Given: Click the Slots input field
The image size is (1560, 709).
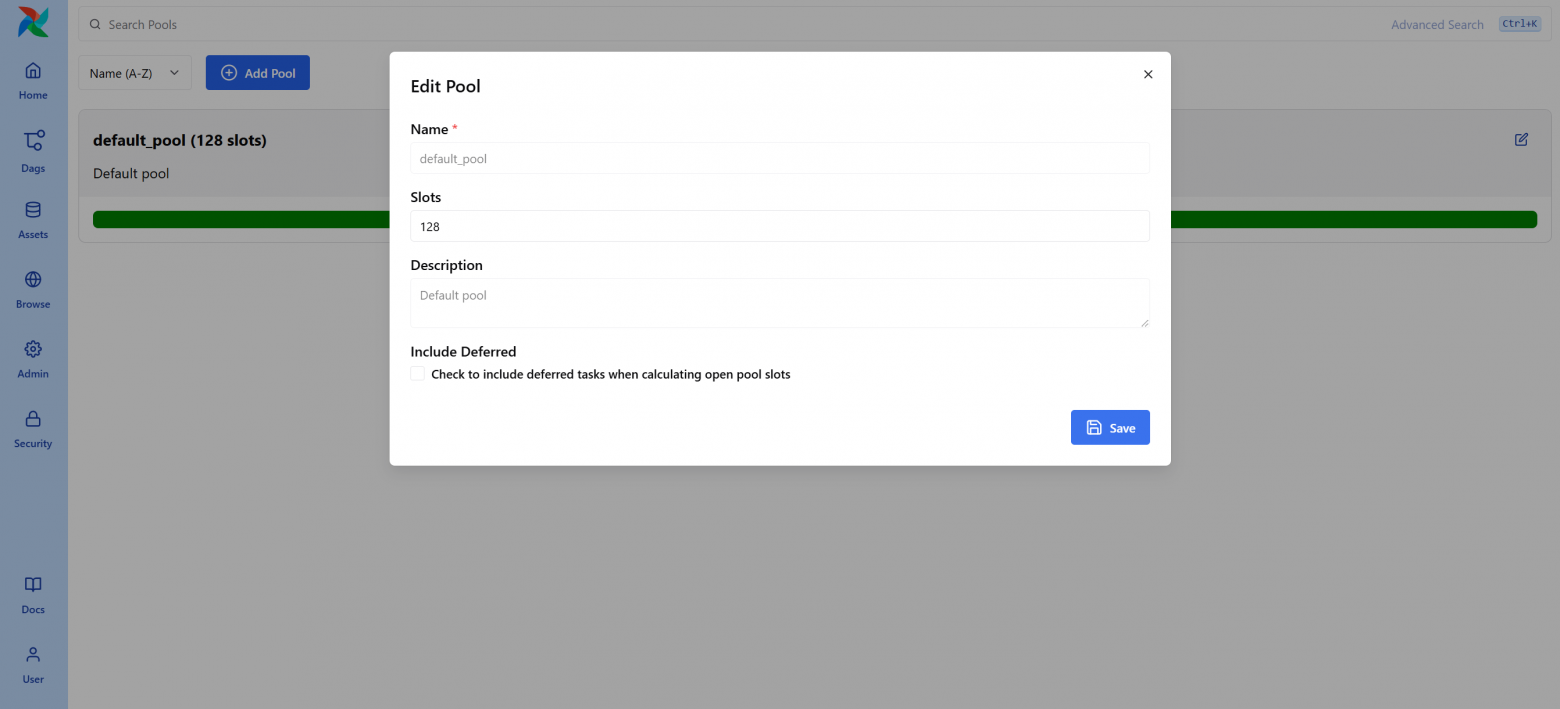Looking at the screenshot, I should [x=780, y=227].
